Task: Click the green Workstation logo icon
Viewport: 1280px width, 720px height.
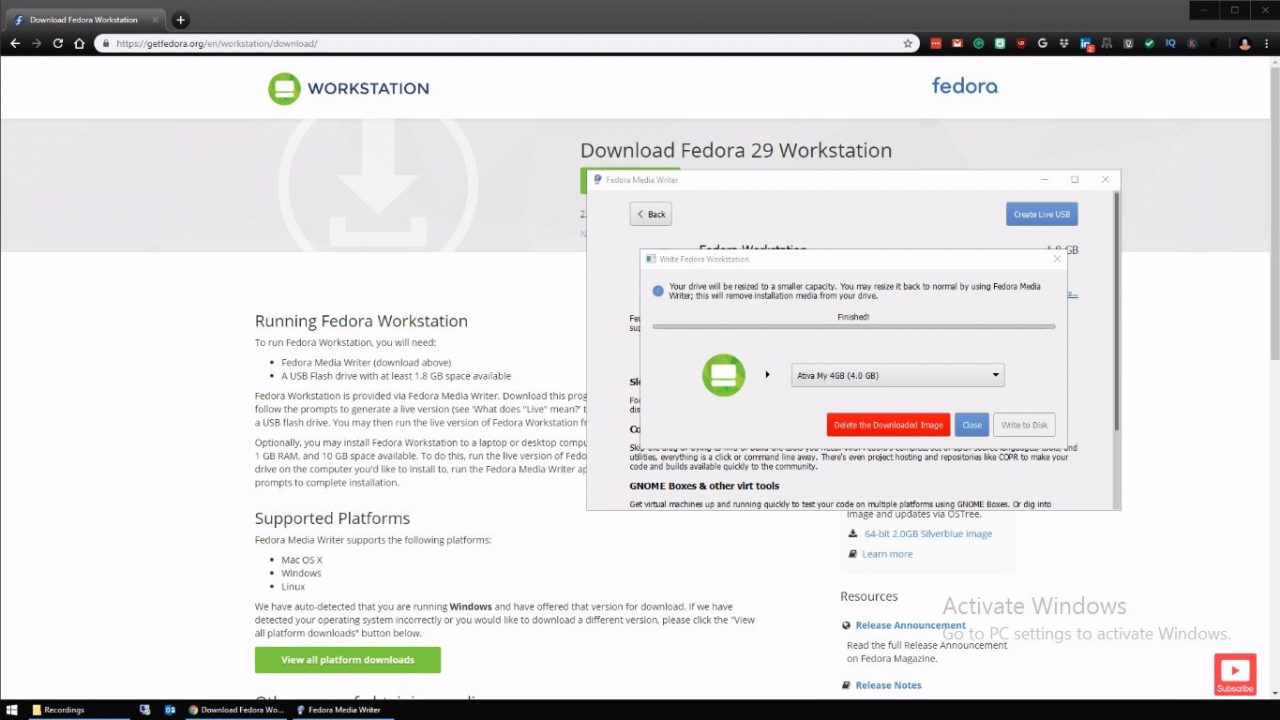Action: pos(284,88)
